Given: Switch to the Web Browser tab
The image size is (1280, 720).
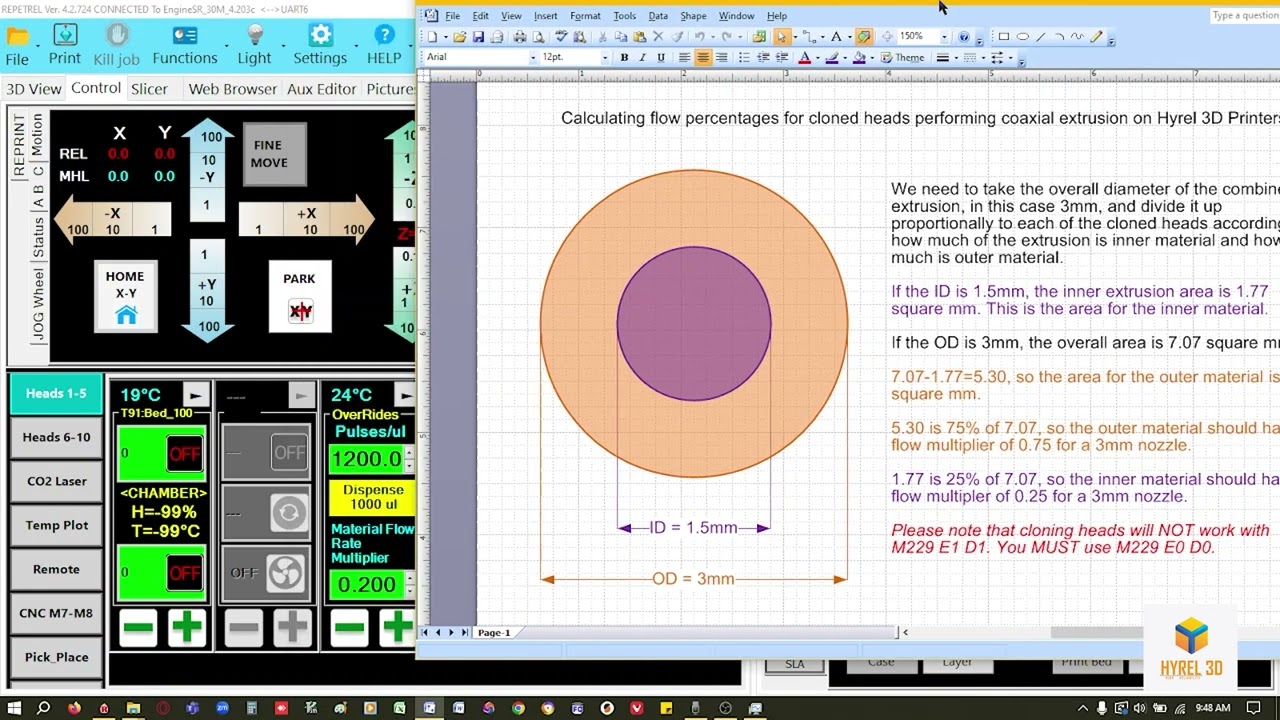Looking at the screenshot, I should tap(232, 89).
